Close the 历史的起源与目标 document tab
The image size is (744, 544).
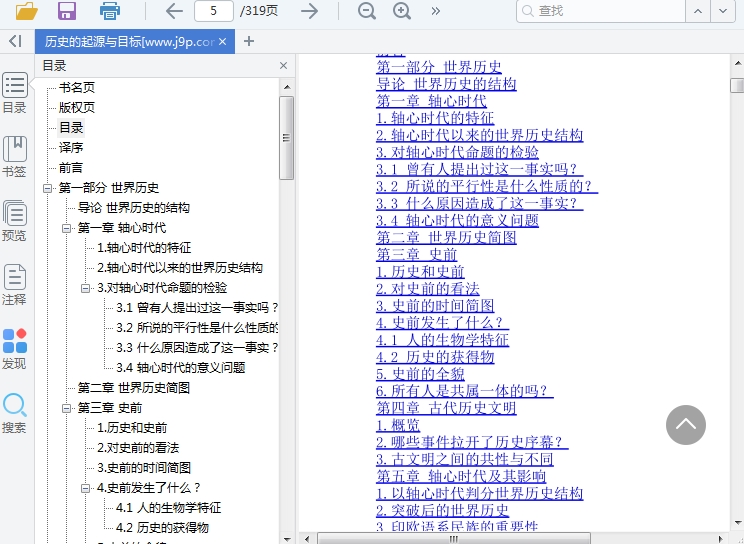(223, 42)
